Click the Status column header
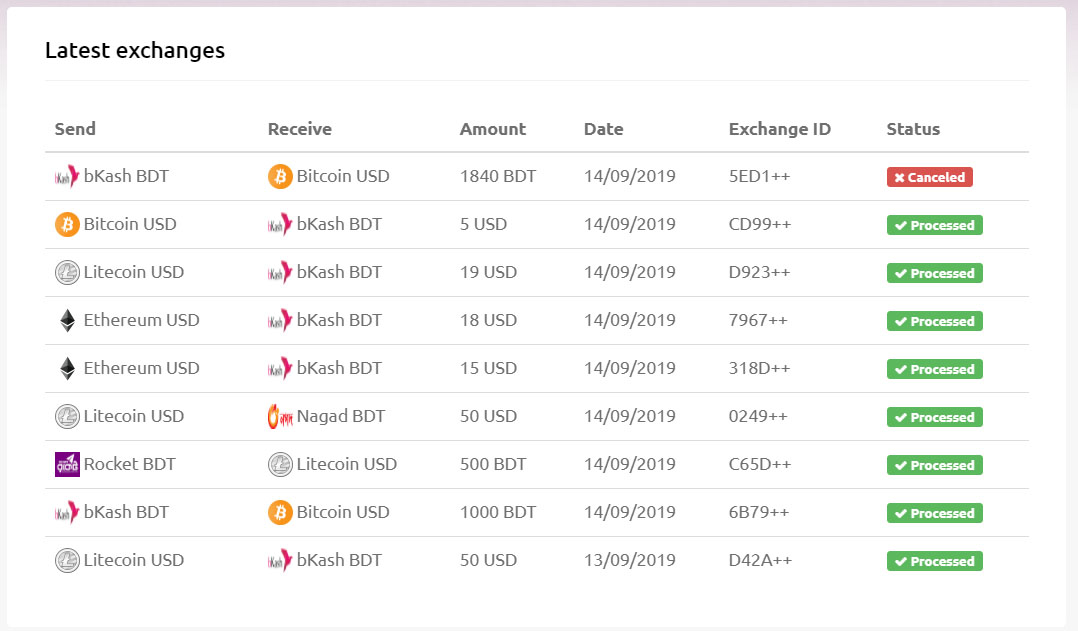1078x631 pixels. (913, 129)
